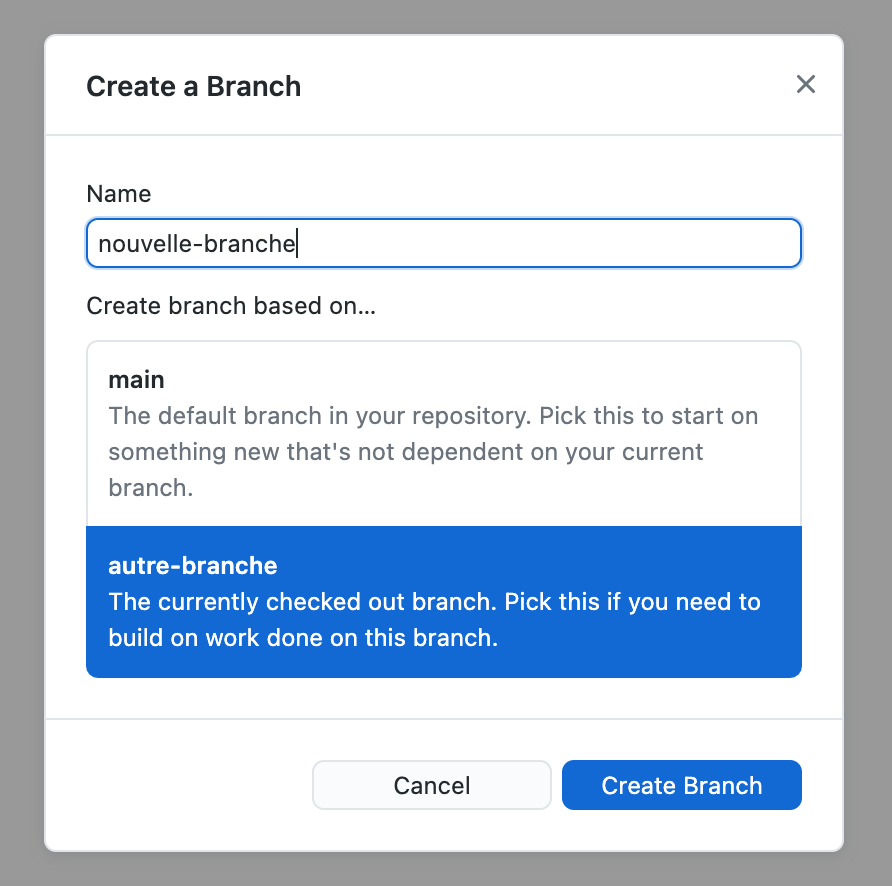
Task: Select main as the base branch
Action: [444, 434]
